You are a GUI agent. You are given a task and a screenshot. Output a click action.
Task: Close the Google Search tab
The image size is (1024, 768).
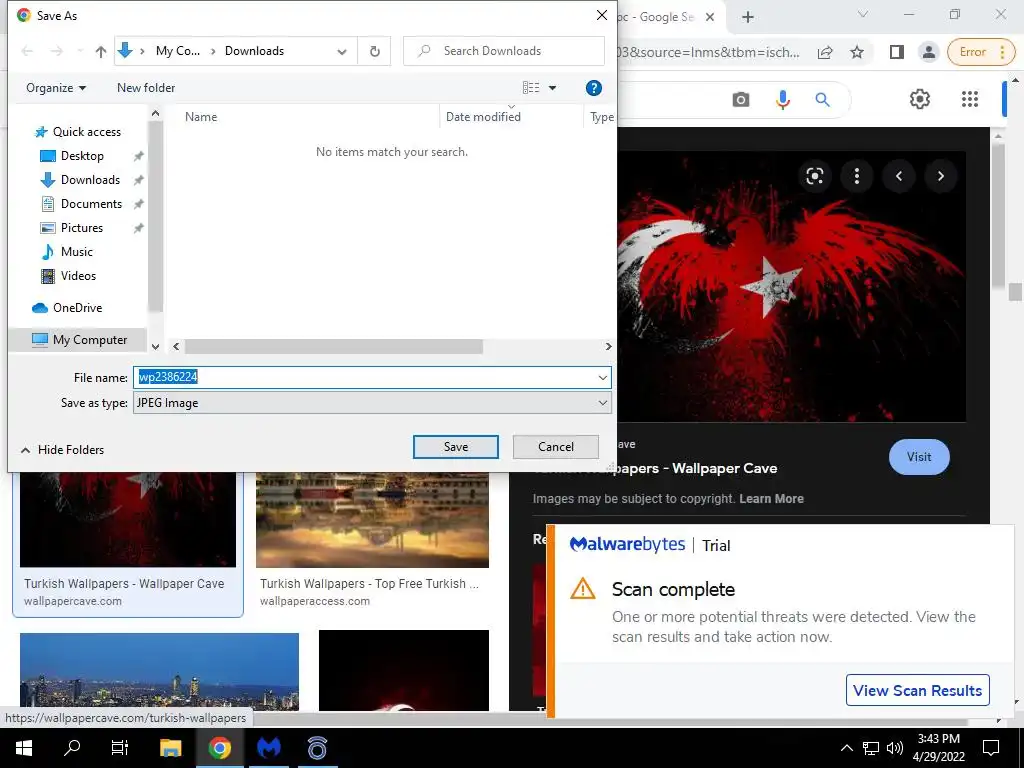point(710,17)
